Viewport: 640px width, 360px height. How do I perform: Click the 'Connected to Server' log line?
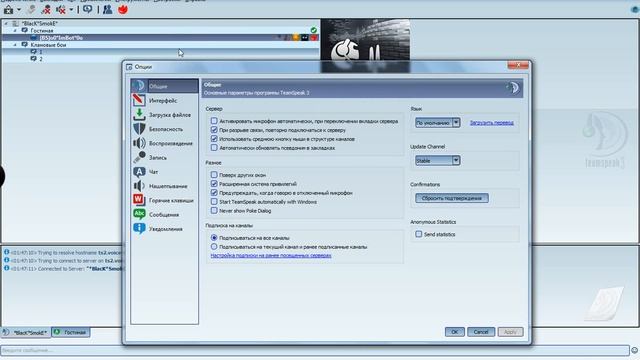tap(63, 269)
